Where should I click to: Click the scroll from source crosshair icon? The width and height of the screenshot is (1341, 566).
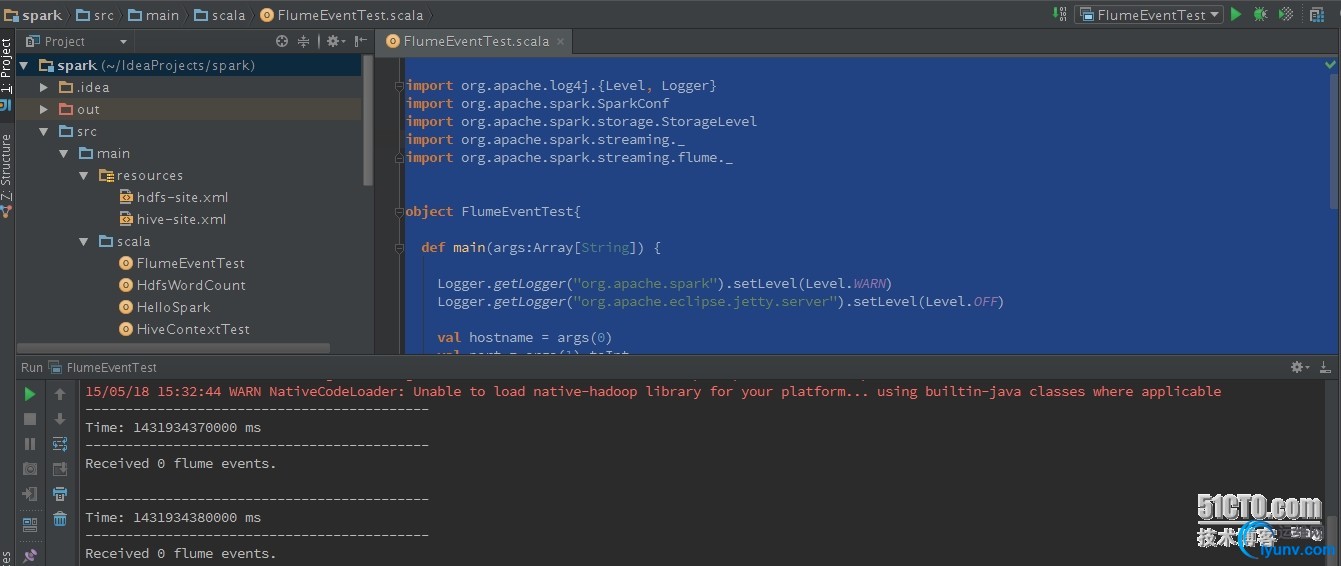282,41
